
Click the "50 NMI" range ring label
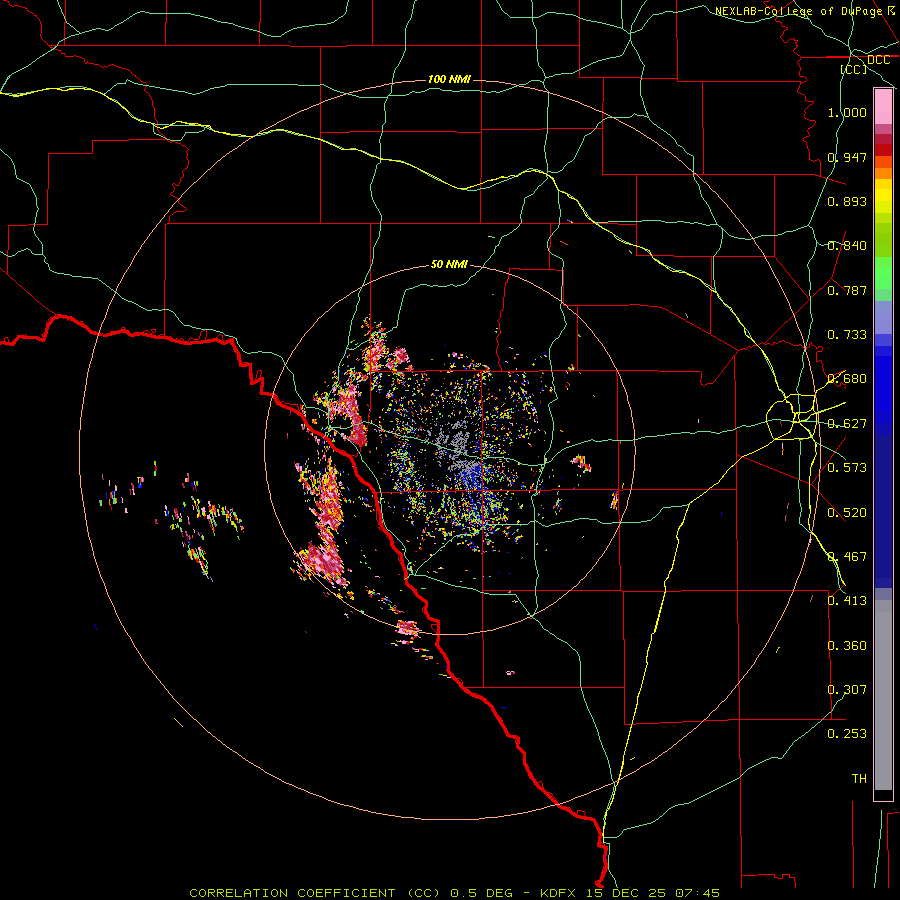(449, 265)
